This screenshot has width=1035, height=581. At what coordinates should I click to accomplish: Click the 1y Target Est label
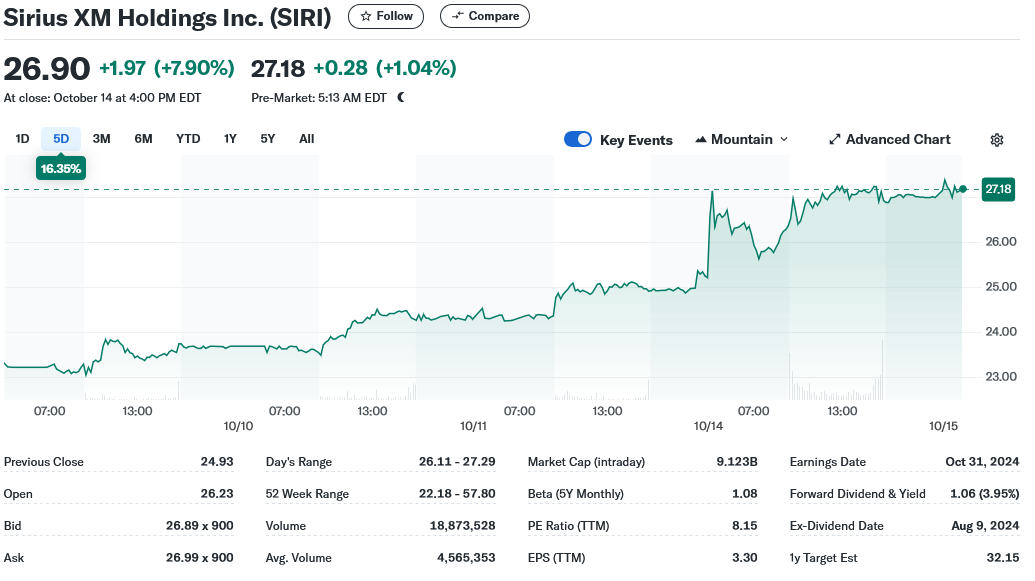[823, 558]
